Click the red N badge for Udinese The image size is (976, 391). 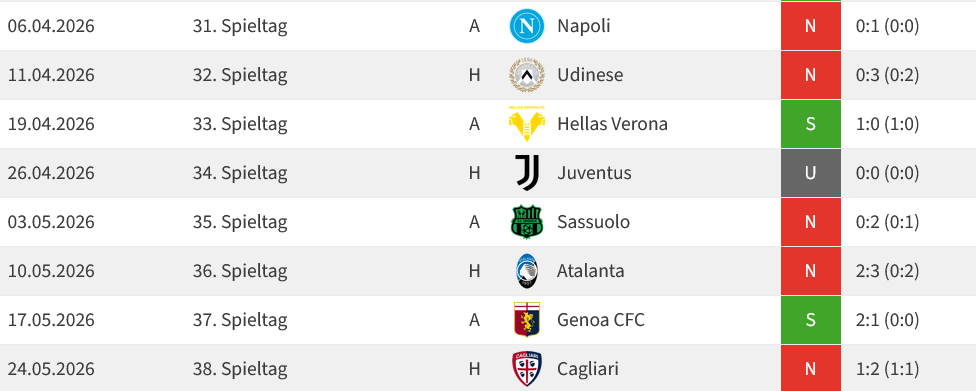click(x=810, y=75)
